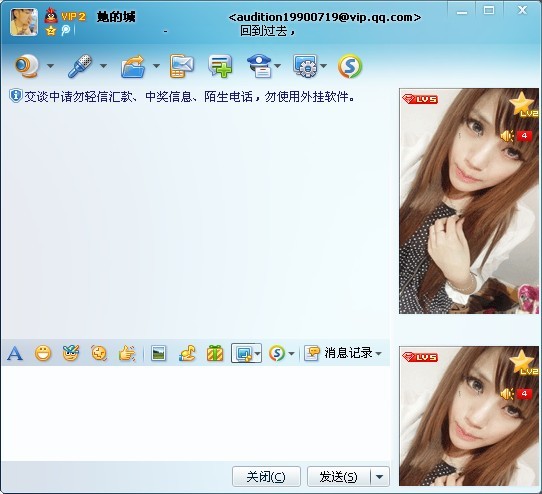Expand video call options arrow
Screen dimensions: 542x494
50,66
